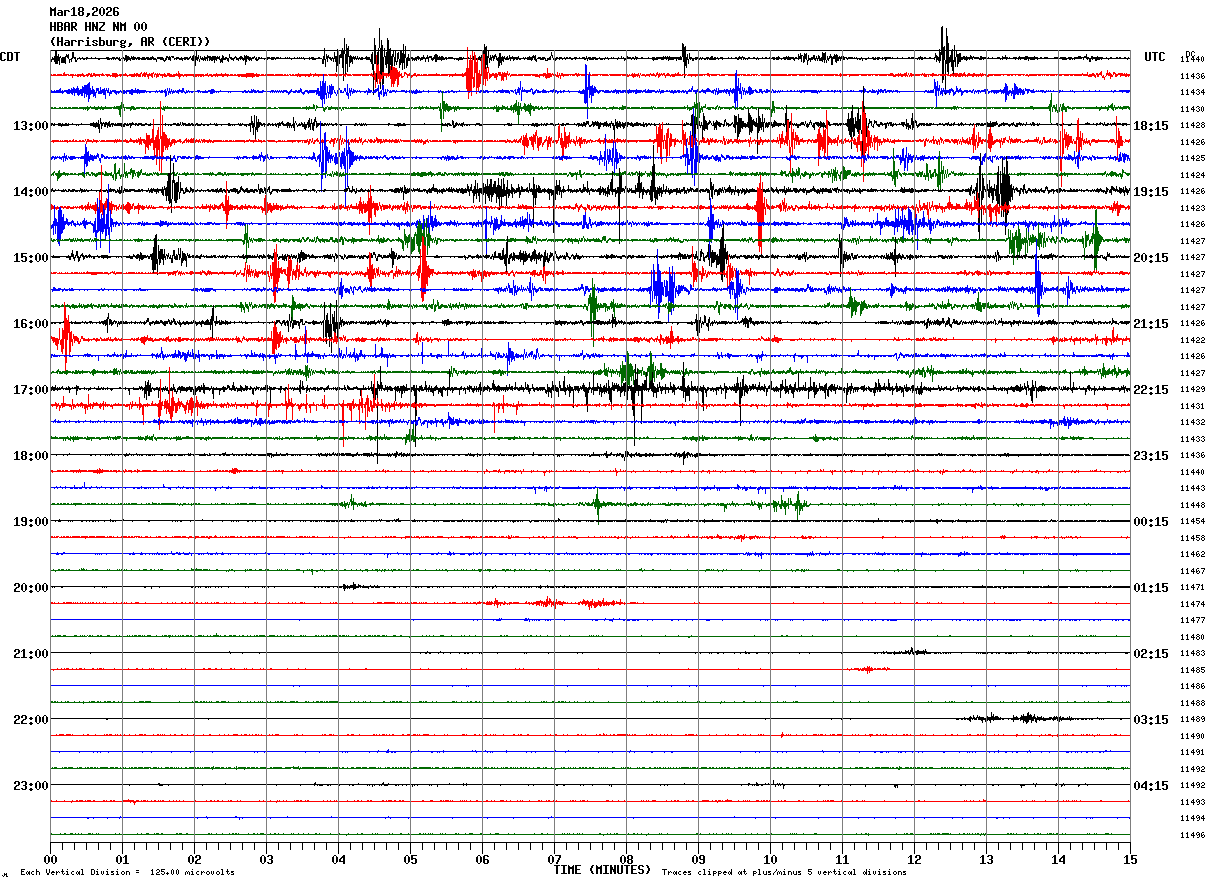Select the HBAR HNZ NM 00 station title
This screenshot has height=886, width=1210.
[98, 27]
